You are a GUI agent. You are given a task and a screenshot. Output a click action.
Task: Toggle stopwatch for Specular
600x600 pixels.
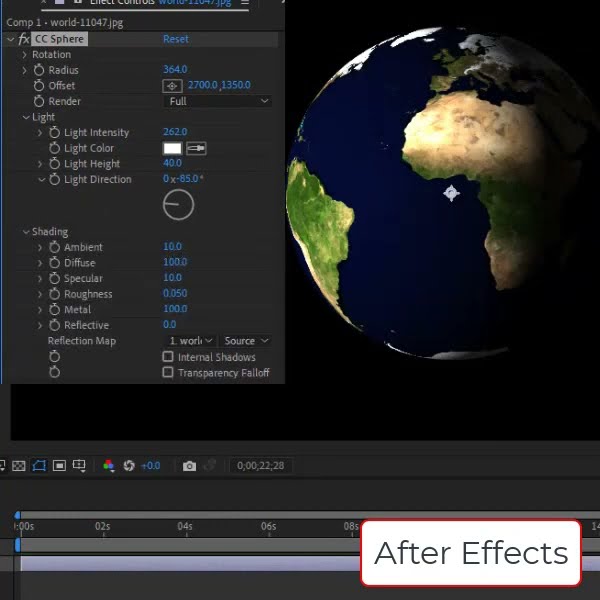[54, 278]
